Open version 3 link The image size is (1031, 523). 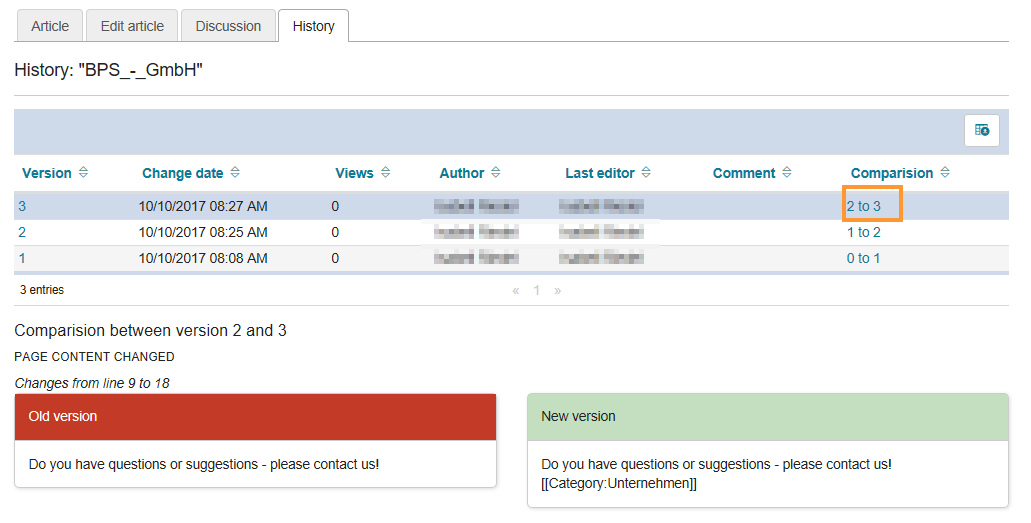click(x=22, y=206)
